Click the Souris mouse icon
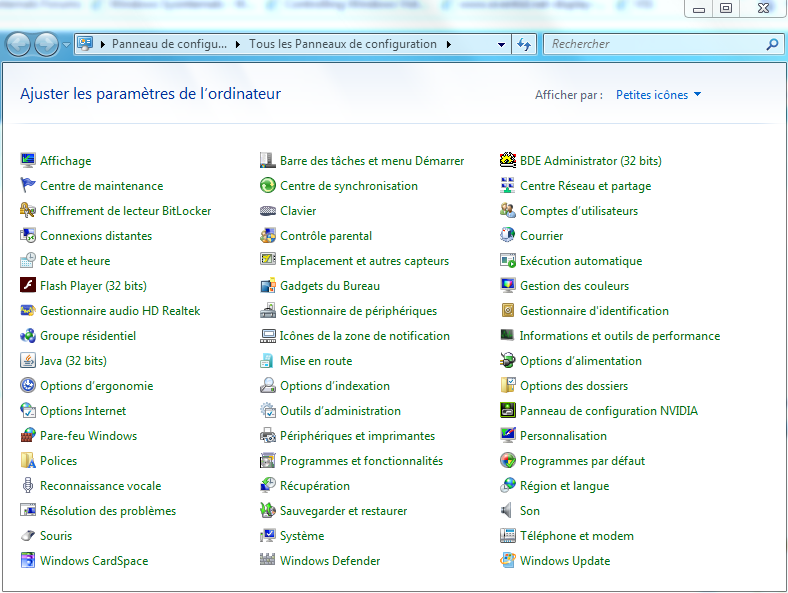788x593 pixels. 28,536
